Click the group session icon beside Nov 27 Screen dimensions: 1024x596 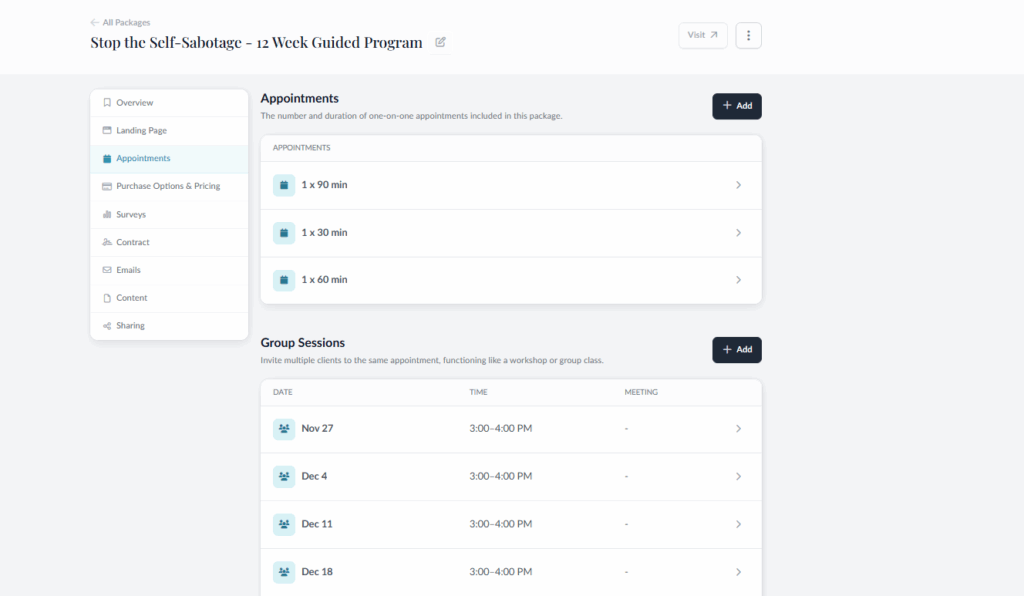[284, 428]
